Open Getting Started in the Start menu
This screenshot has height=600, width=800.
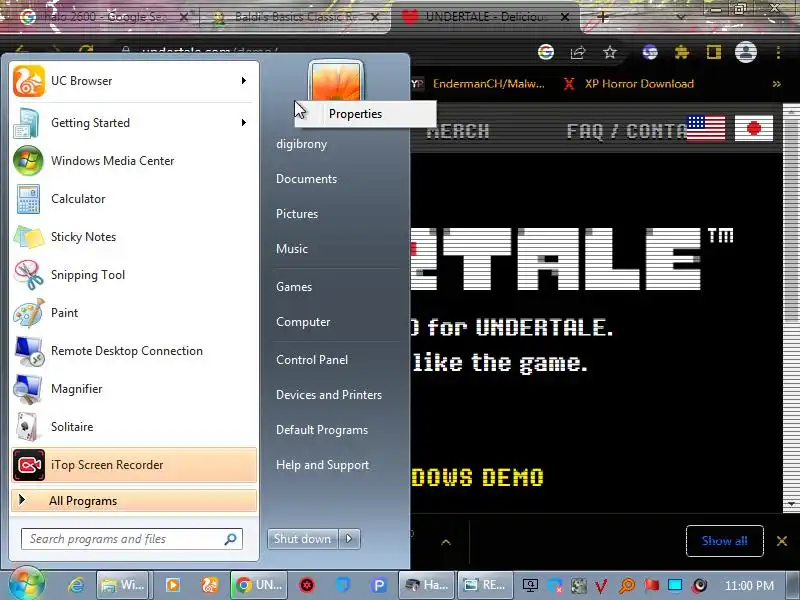[x=133, y=123]
